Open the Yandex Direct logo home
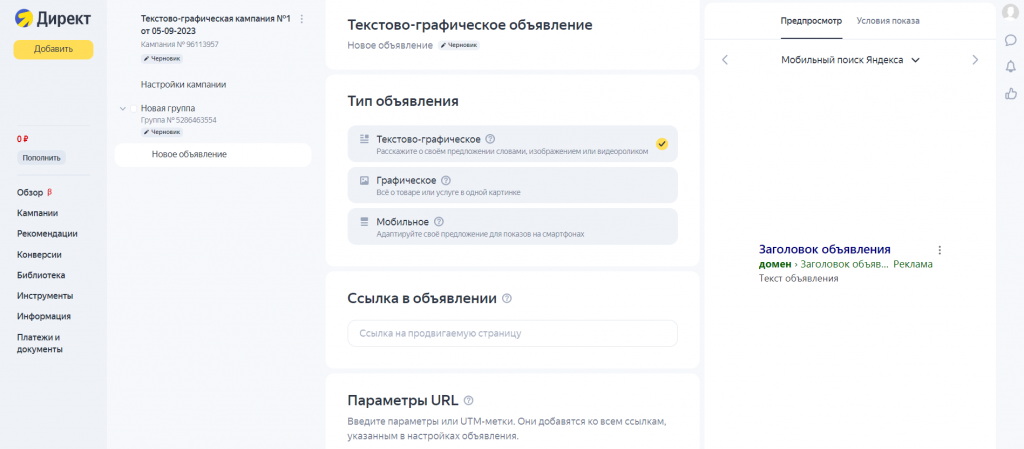The width and height of the screenshot is (1024, 449). tap(53, 19)
